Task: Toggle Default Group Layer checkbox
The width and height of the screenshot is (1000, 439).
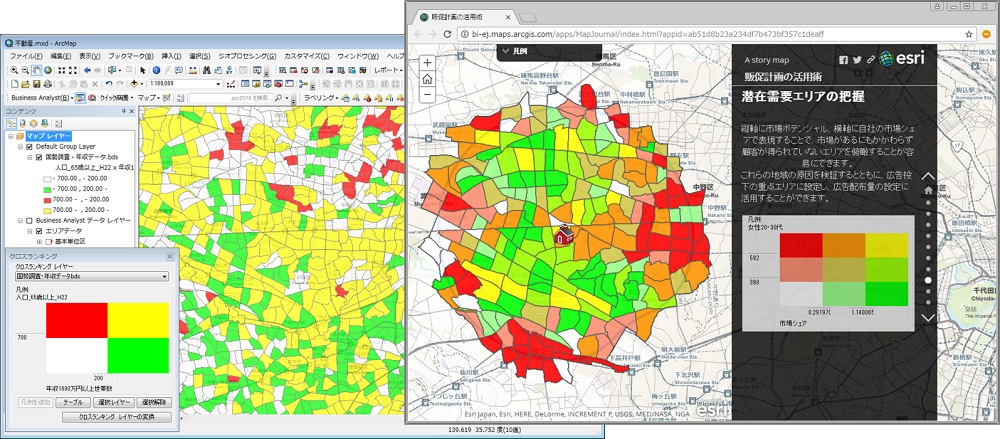Action: point(28,146)
